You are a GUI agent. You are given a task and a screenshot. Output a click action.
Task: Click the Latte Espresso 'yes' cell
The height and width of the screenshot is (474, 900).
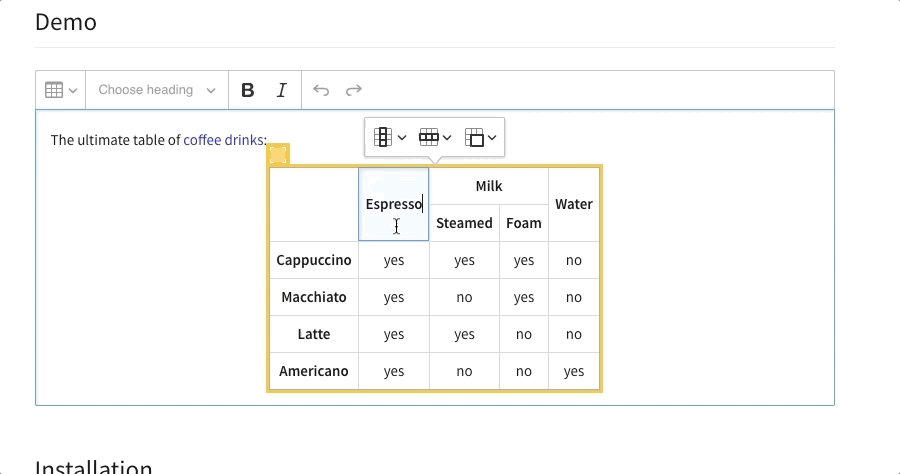(x=394, y=334)
